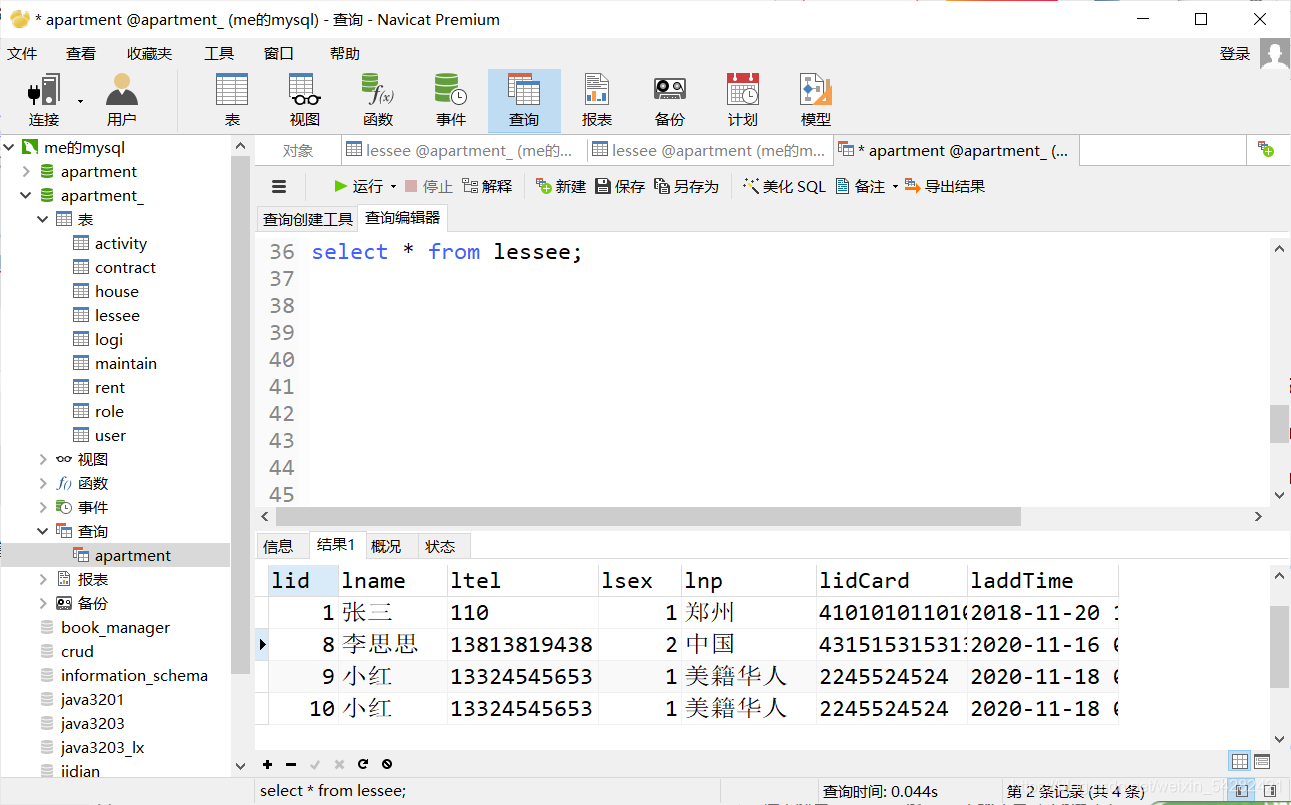
Task: Open the 工具 menu
Action: coord(219,53)
